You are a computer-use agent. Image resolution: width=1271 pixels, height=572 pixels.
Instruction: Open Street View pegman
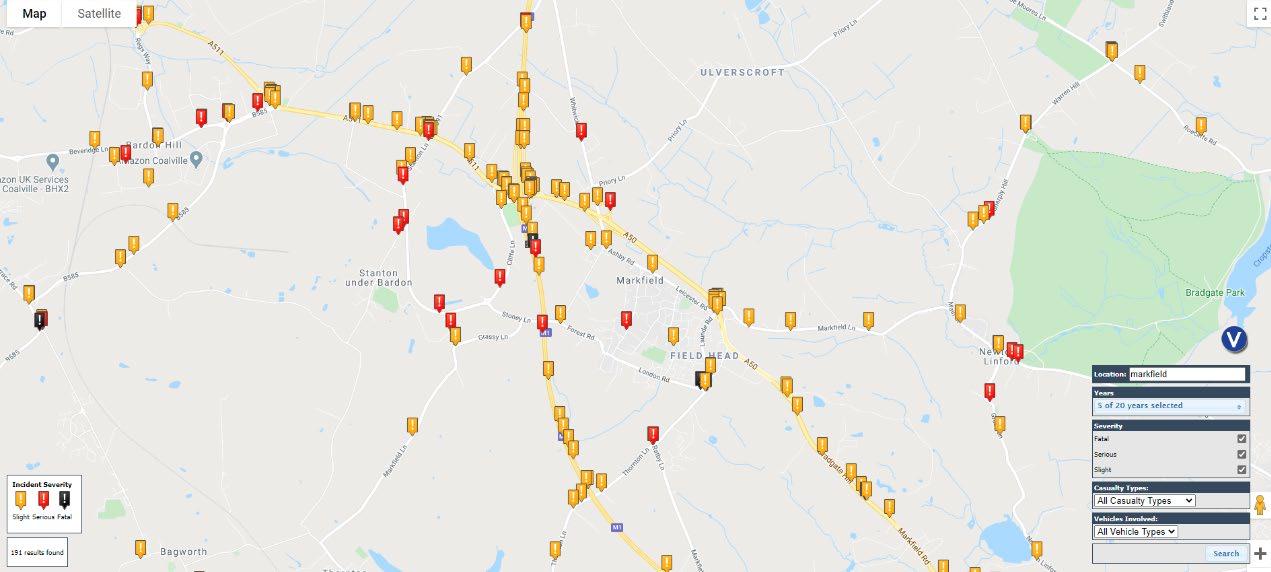pyautogui.click(x=1259, y=506)
